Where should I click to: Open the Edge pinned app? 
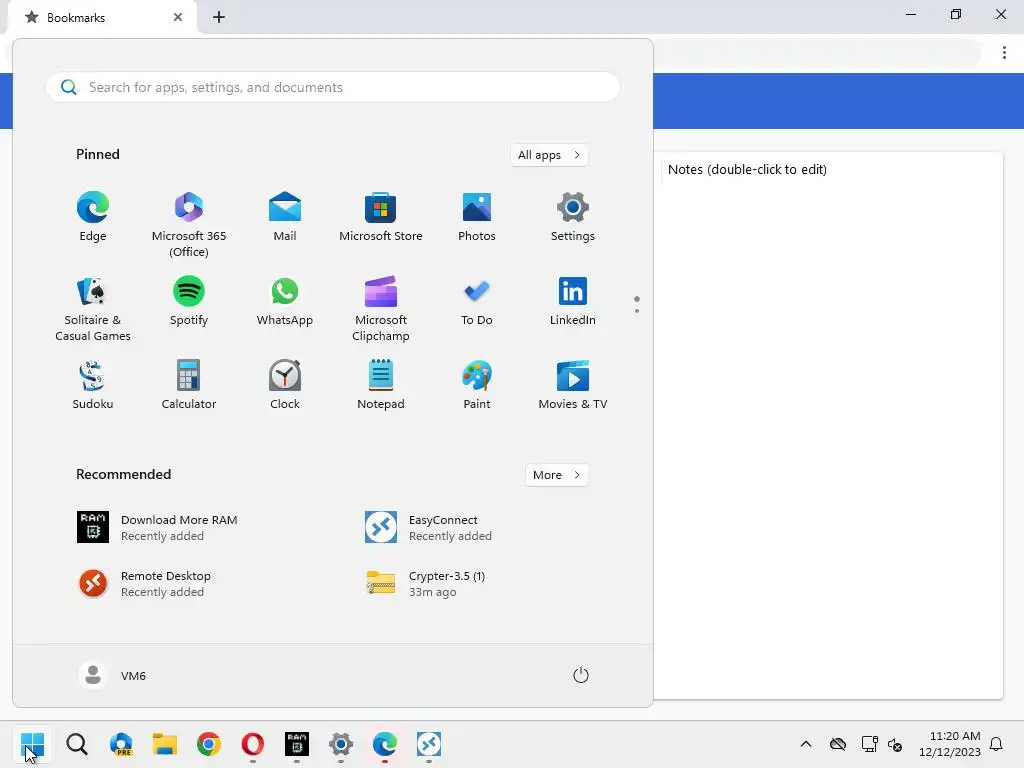click(93, 217)
